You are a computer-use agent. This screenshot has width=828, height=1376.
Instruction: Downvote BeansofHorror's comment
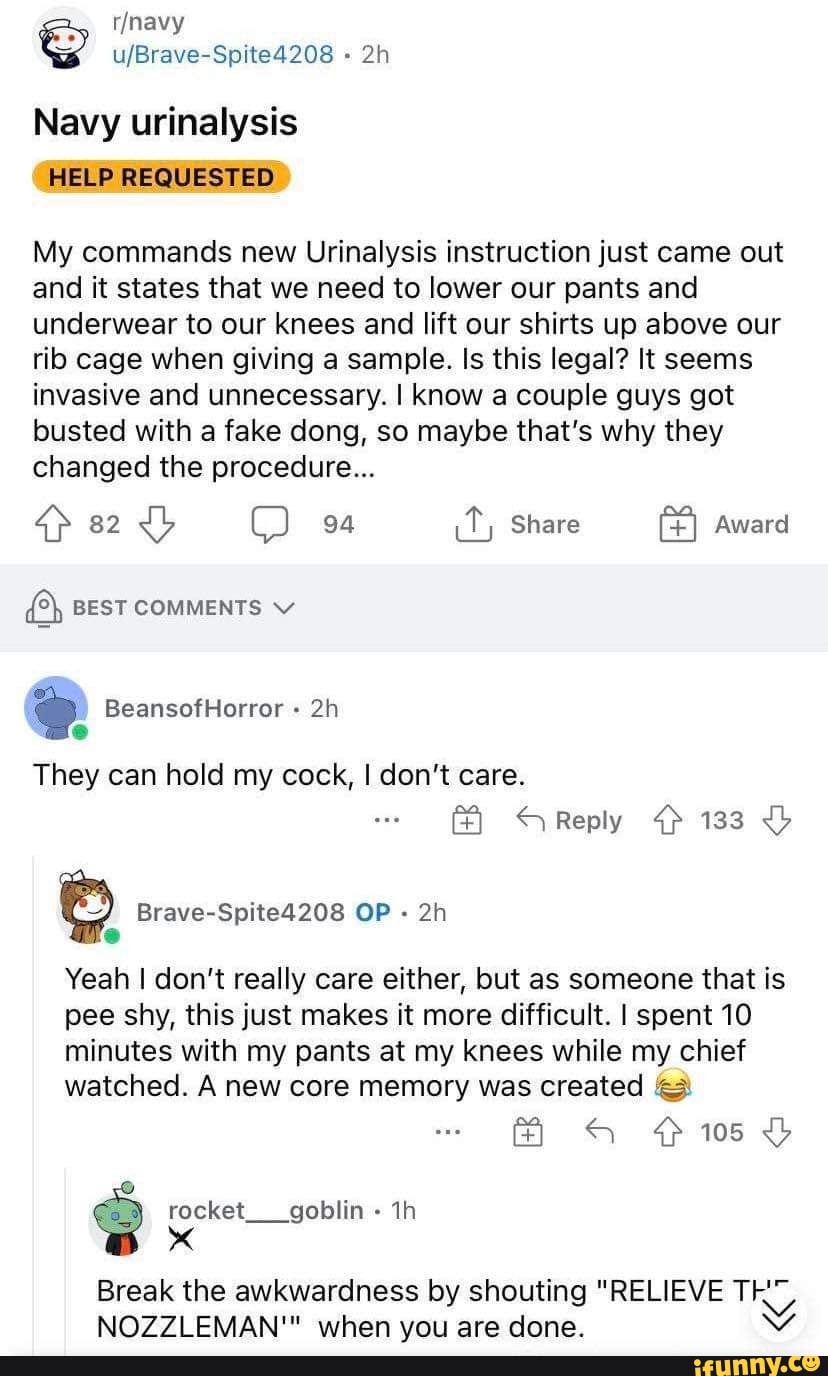pyautogui.click(x=776, y=820)
